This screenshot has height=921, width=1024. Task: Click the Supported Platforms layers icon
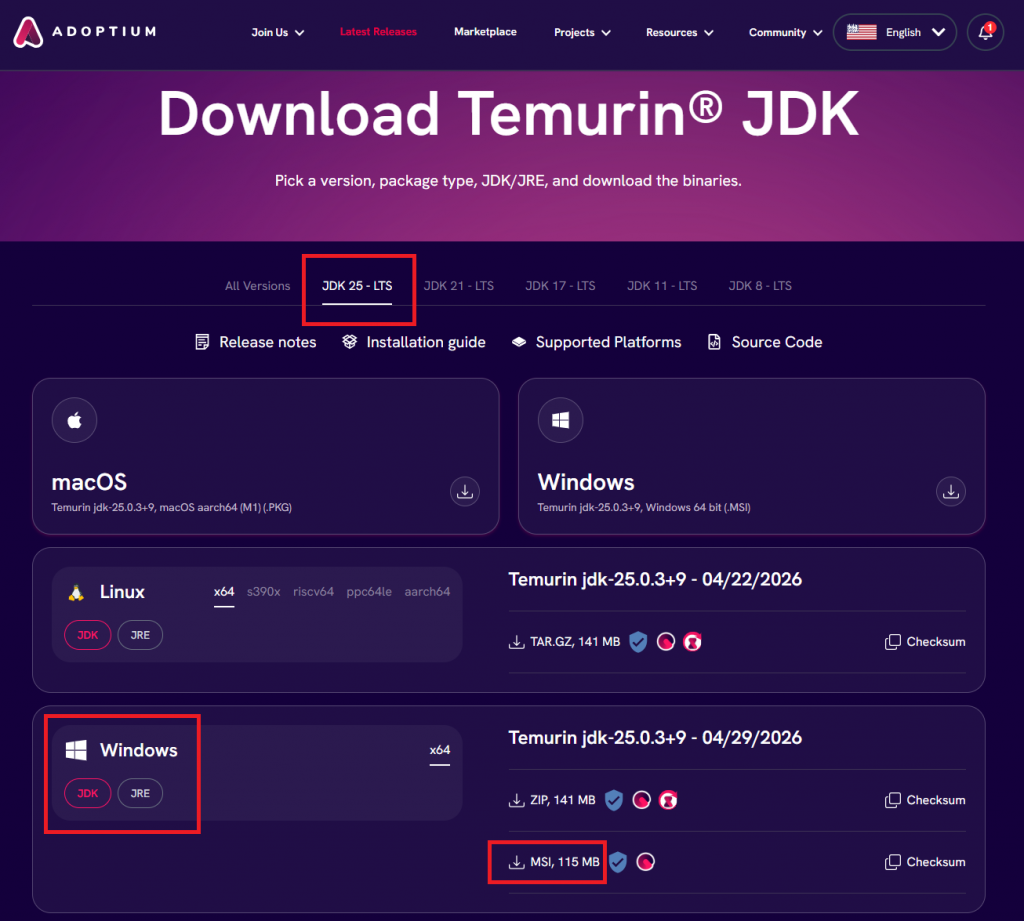[x=519, y=342]
